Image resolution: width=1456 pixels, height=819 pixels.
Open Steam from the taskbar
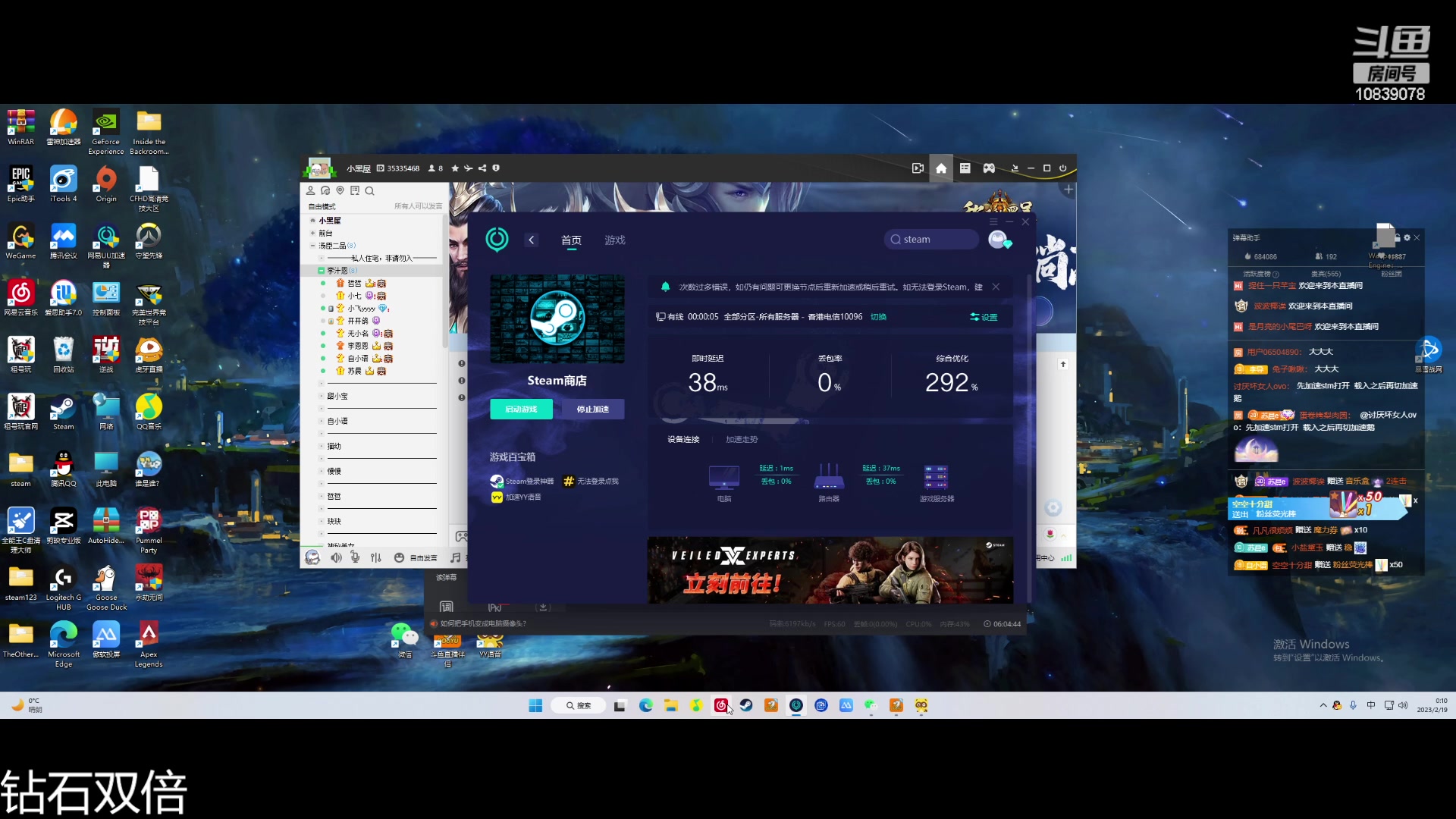click(746, 705)
